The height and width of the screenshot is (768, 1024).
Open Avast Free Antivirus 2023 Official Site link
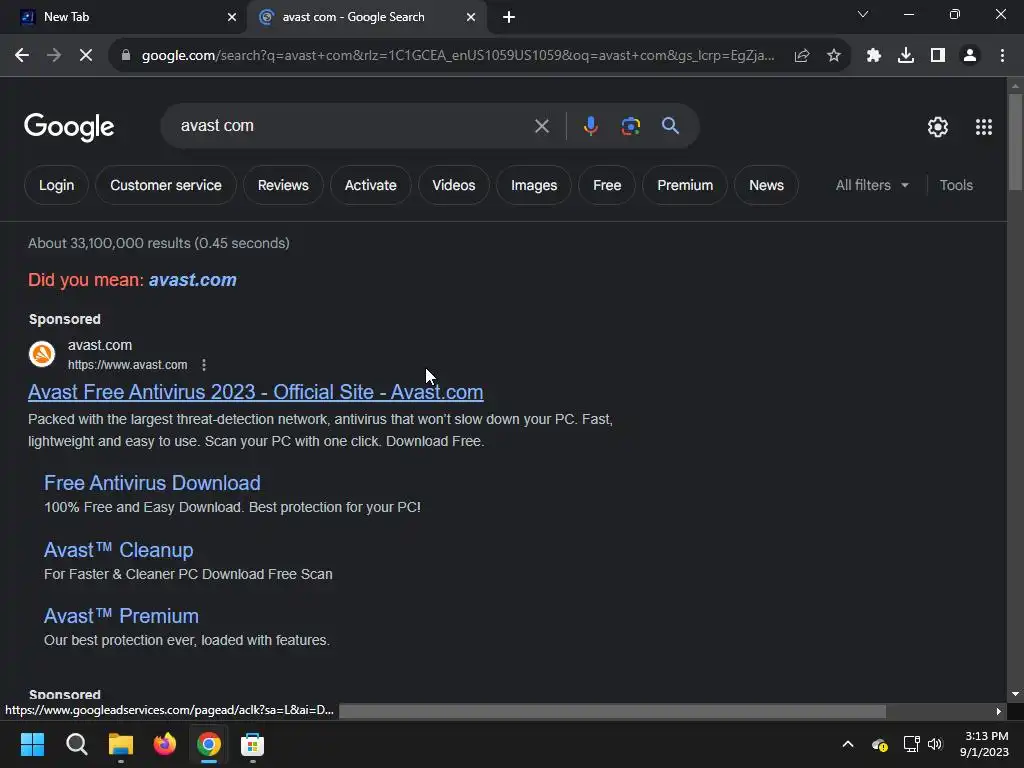255,392
